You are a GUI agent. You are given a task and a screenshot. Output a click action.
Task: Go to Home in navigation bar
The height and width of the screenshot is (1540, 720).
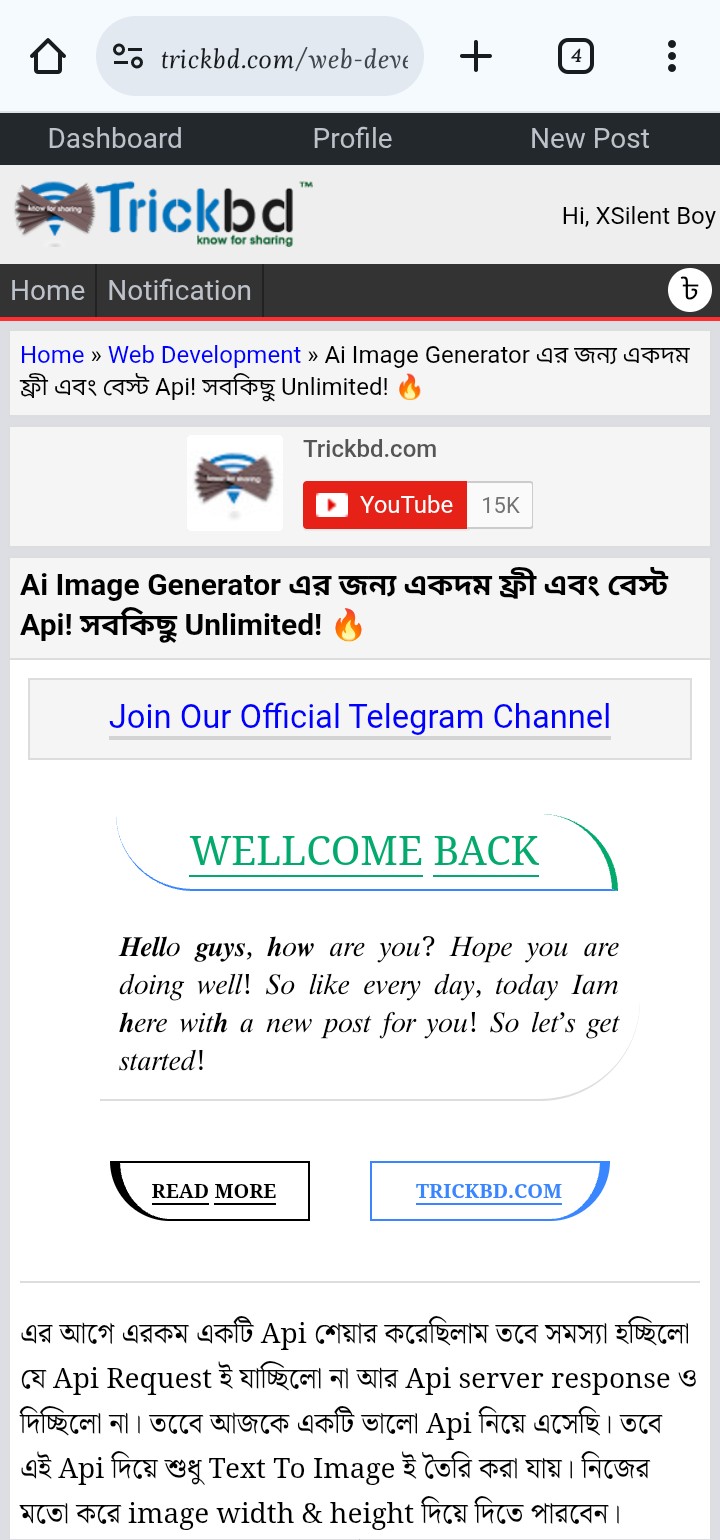pos(48,291)
